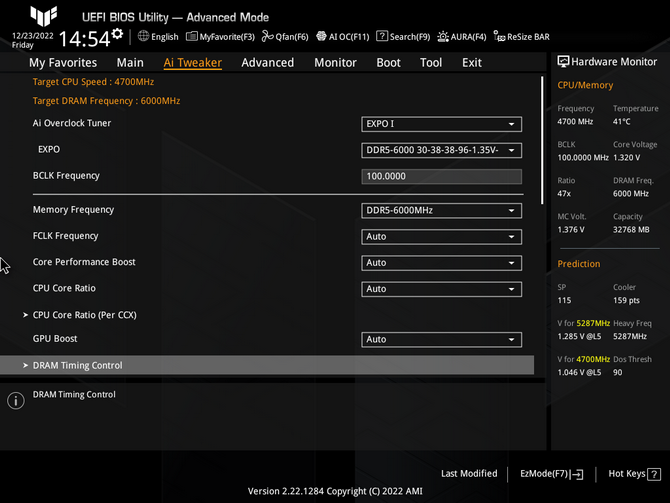Open Ai Overclock Tuner dropdown
Viewport: 670px width, 503px height.
click(441, 124)
